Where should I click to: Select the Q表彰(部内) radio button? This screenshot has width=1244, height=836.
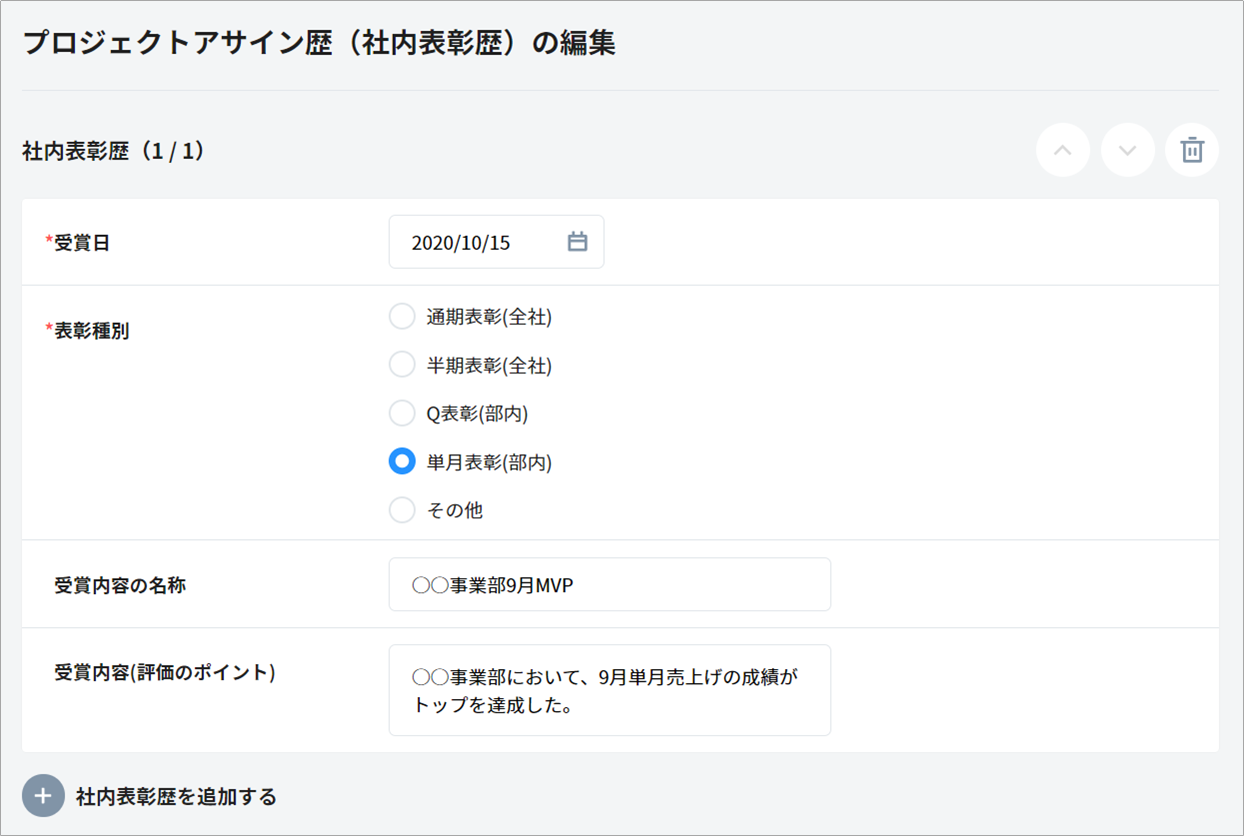point(402,413)
